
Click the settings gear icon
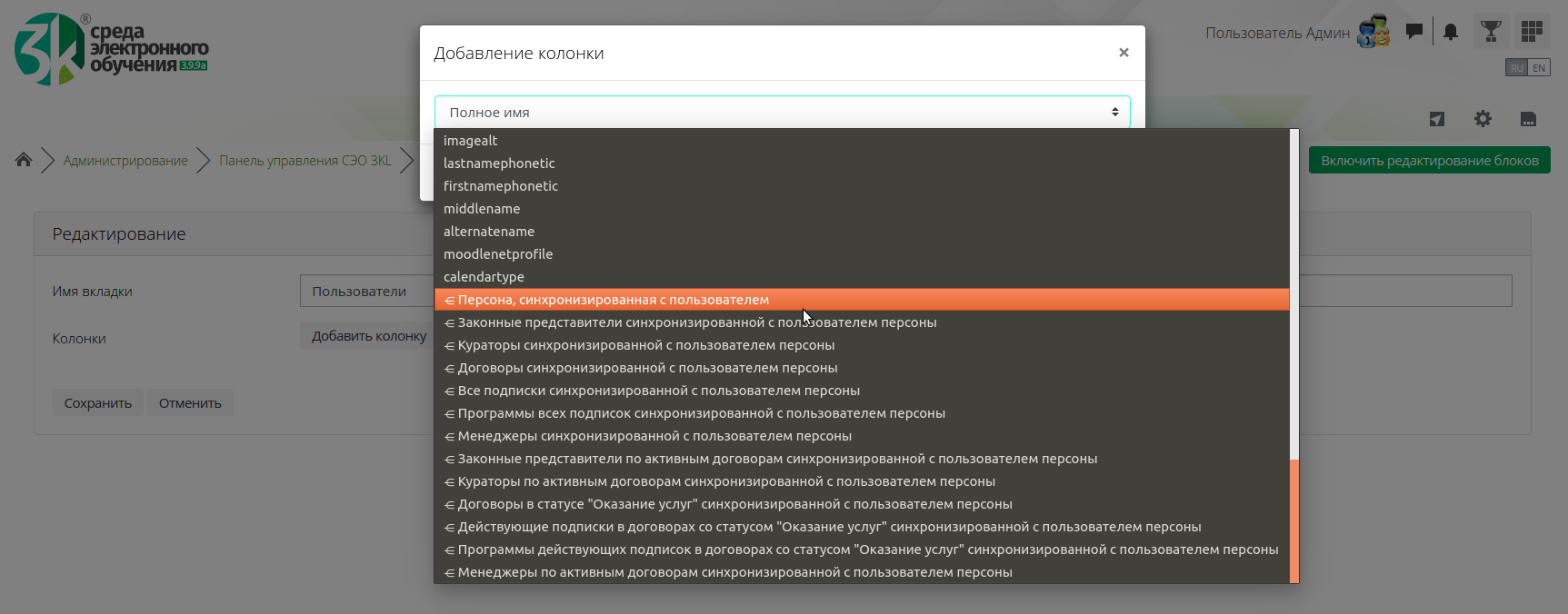[x=1483, y=119]
